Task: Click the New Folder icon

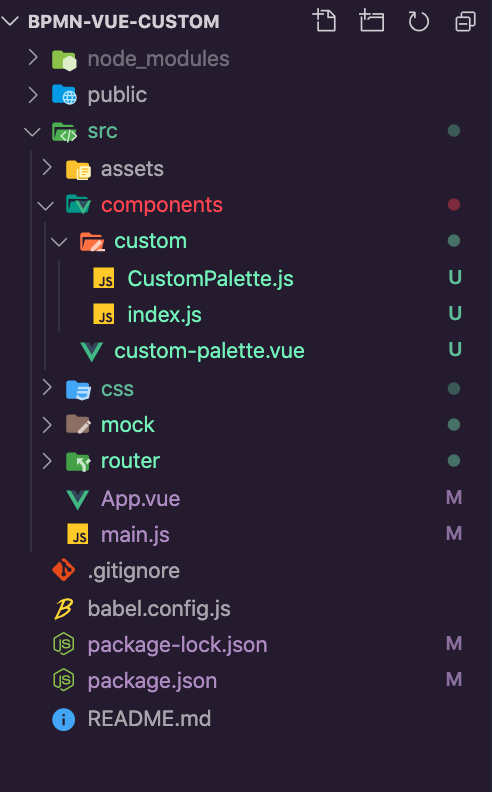Action: click(x=371, y=21)
